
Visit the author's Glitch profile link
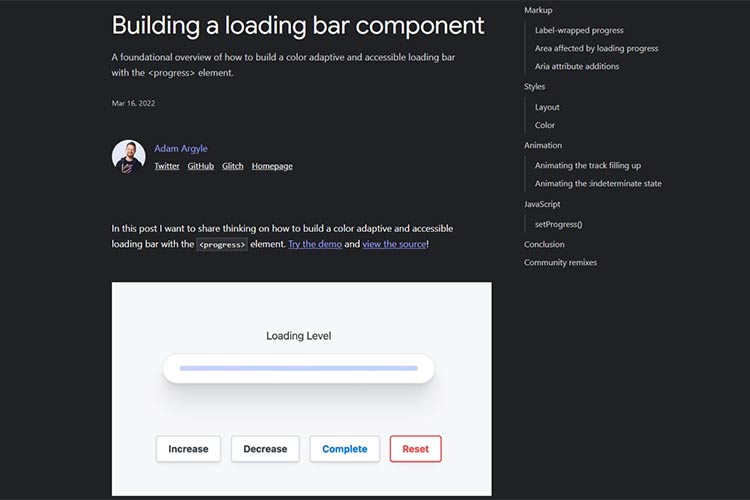(x=233, y=166)
